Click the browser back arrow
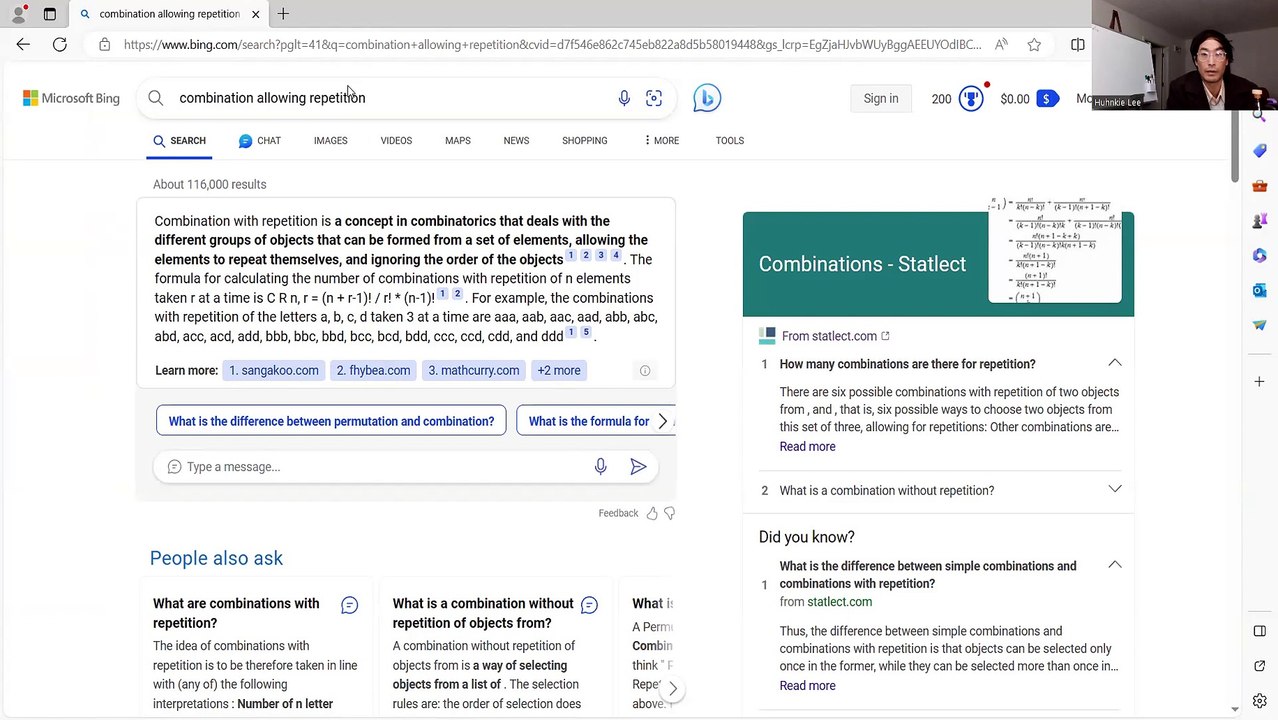This screenshot has width=1278, height=720. (x=23, y=44)
